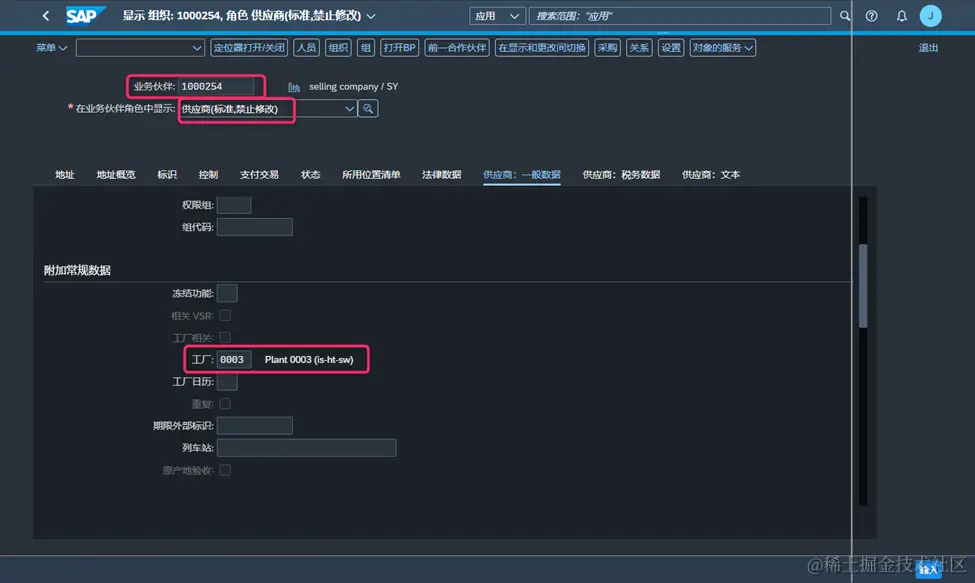975x583 pixels.
Task: Click the header search input field
Action: click(680, 16)
